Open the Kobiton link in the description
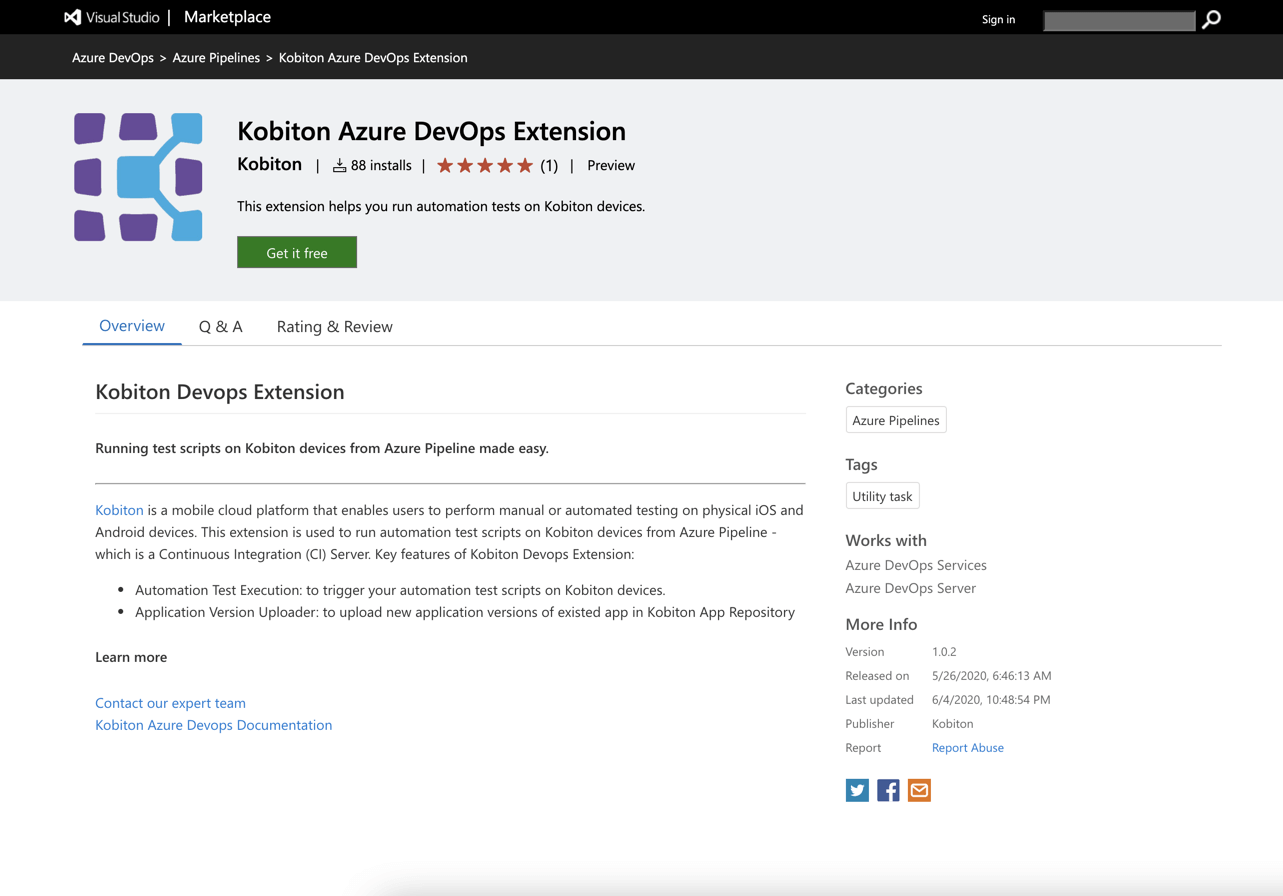 point(119,510)
